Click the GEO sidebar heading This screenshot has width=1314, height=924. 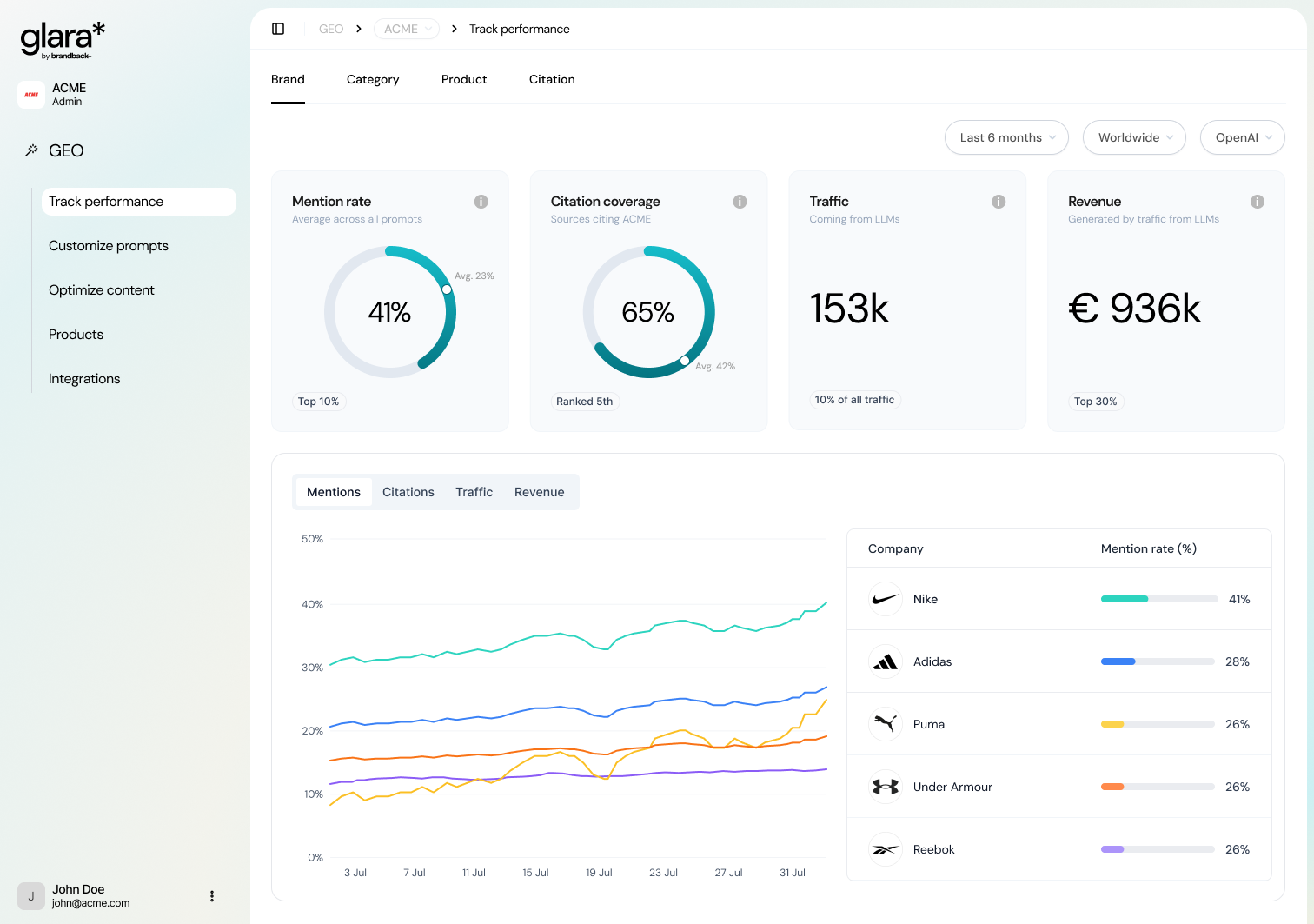pos(66,150)
